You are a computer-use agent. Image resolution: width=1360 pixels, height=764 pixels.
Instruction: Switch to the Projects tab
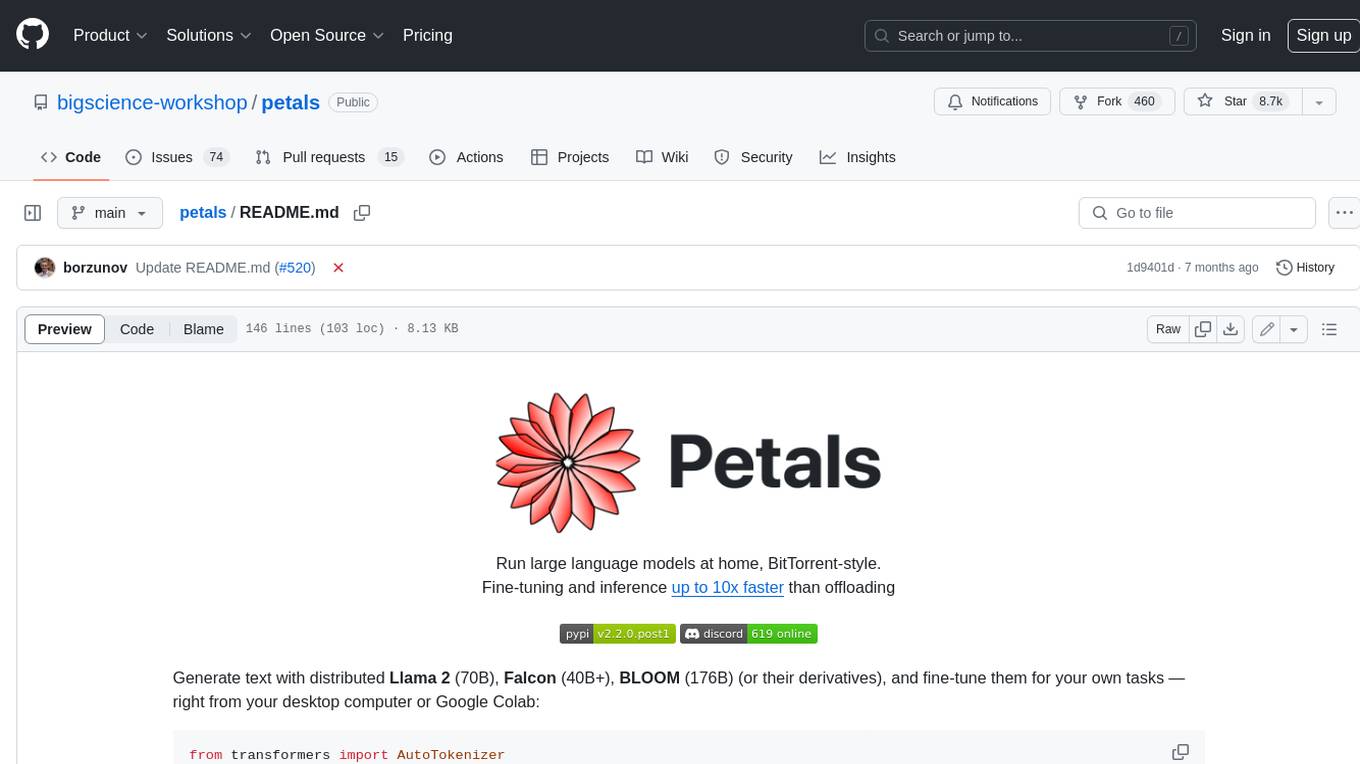tap(570, 157)
